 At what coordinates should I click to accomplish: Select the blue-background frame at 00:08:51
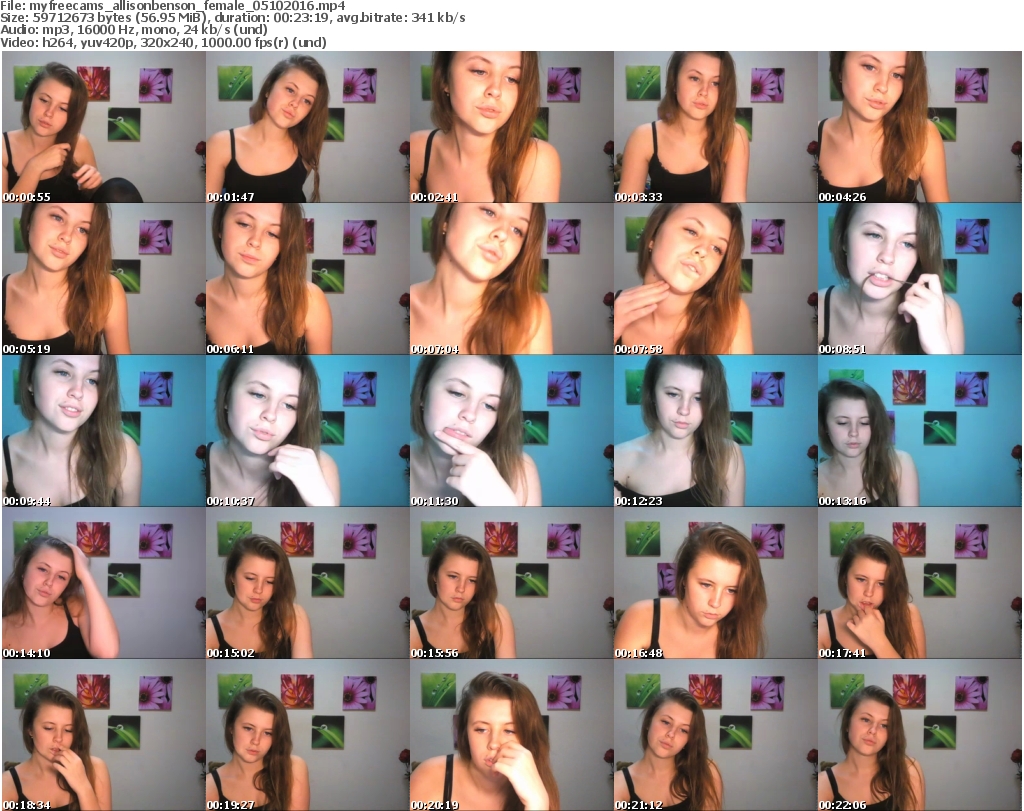point(918,279)
